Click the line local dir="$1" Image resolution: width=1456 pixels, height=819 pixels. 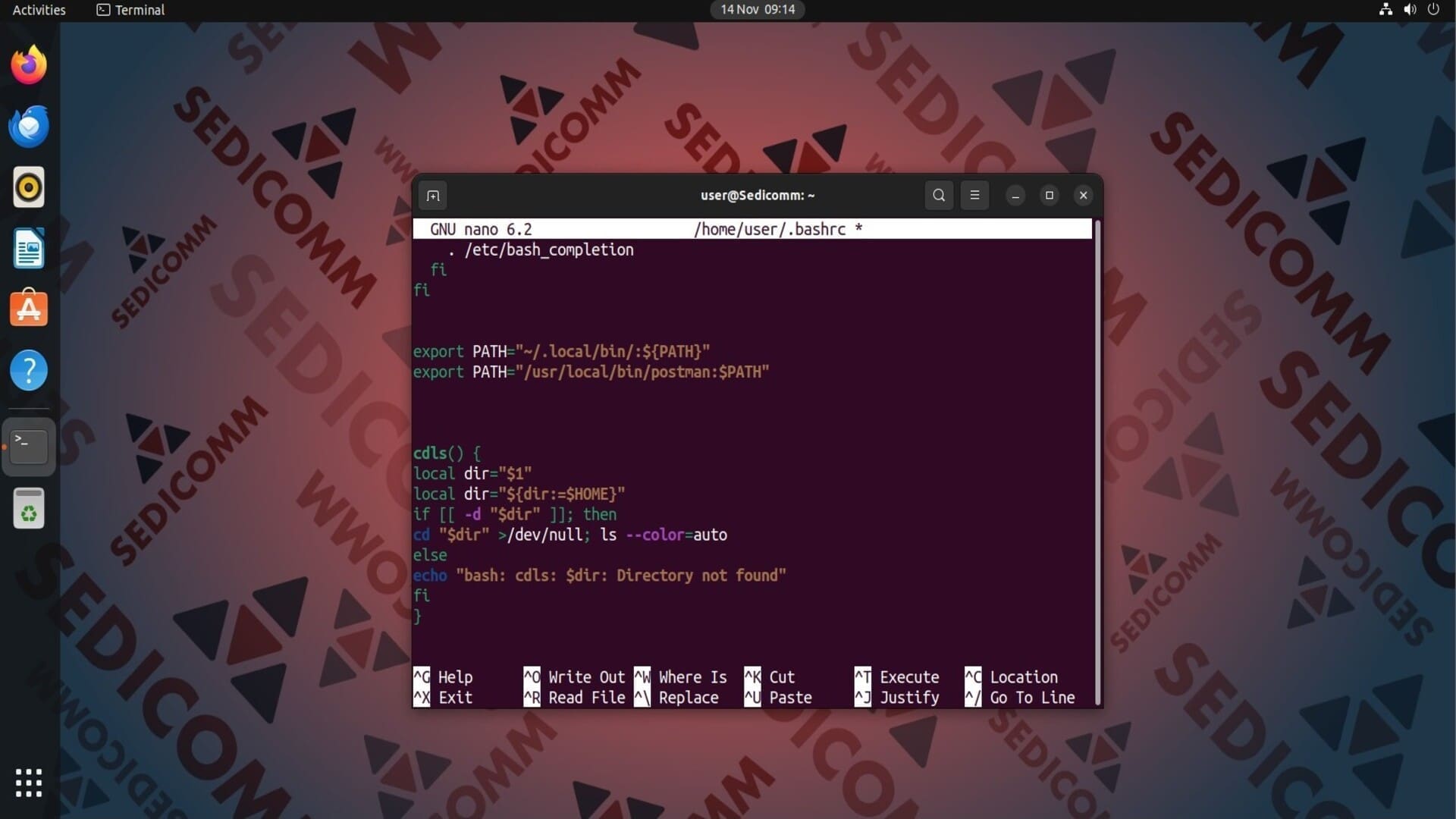[x=472, y=474]
